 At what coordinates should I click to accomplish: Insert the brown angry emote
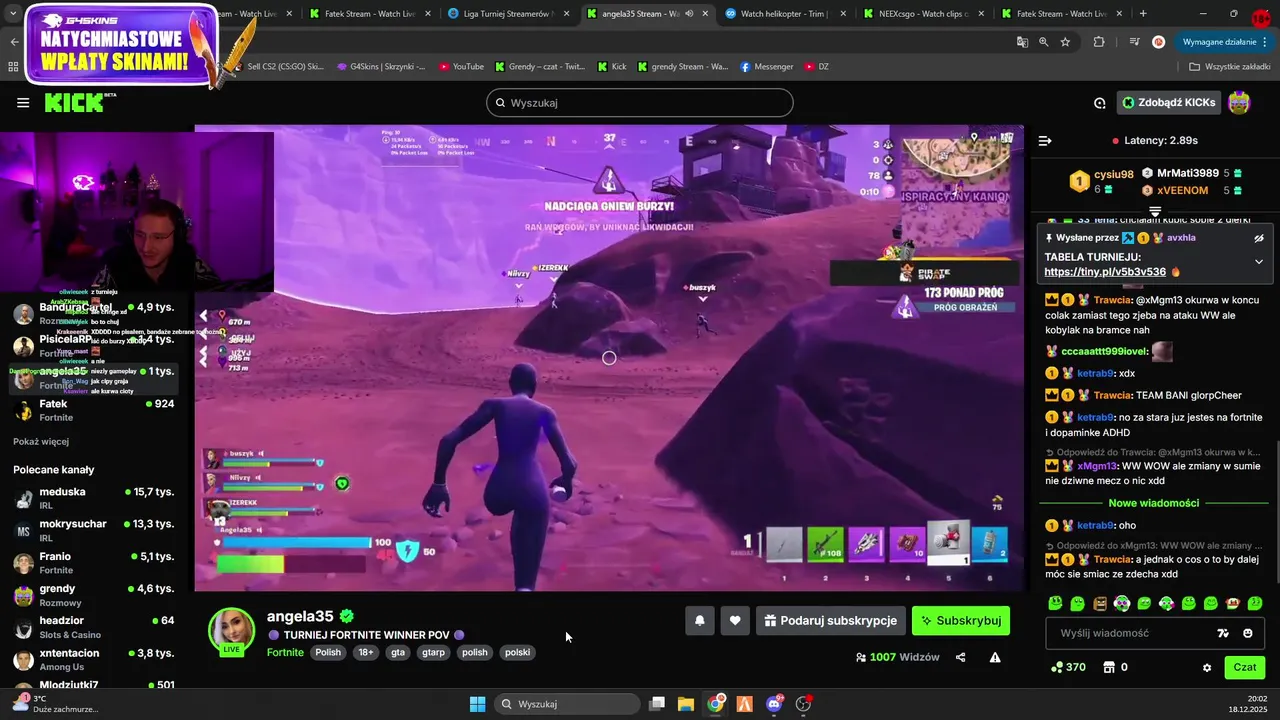pyautogui.click(x=1100, y=603)
